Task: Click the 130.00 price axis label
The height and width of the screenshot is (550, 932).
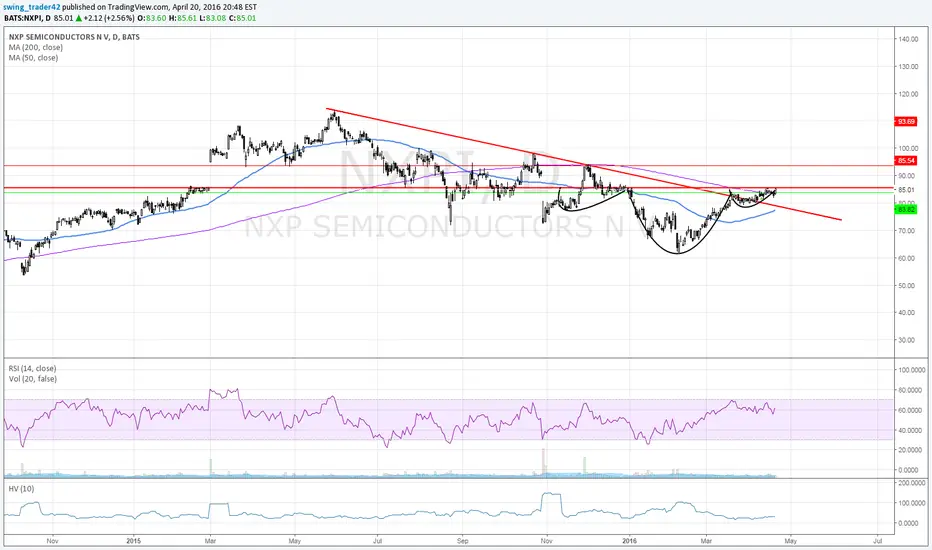Action: point(908,67)
